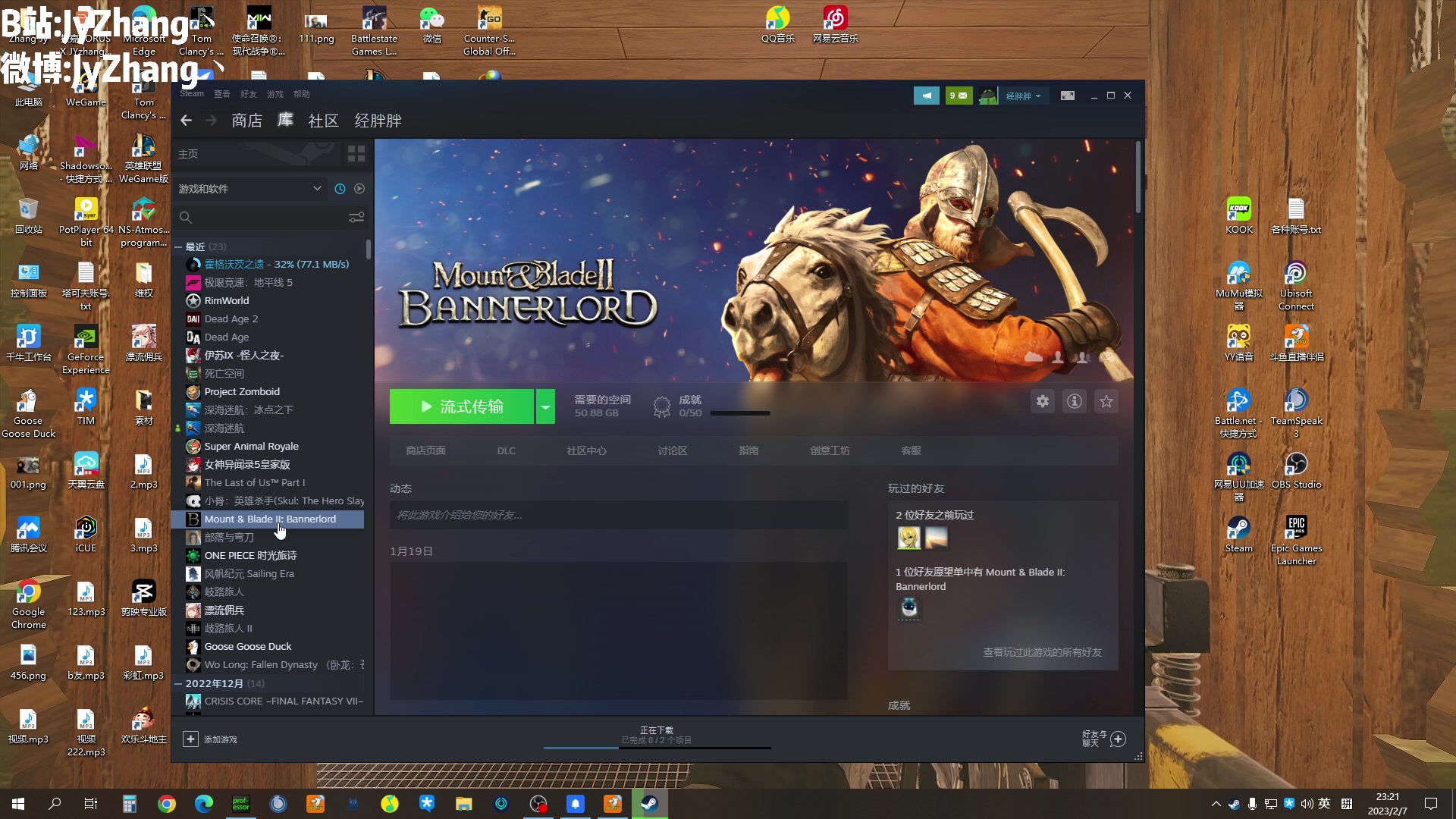Click achievements progress bar 0/50
This screenshot has width=1456, height=819.
[739, 413]
